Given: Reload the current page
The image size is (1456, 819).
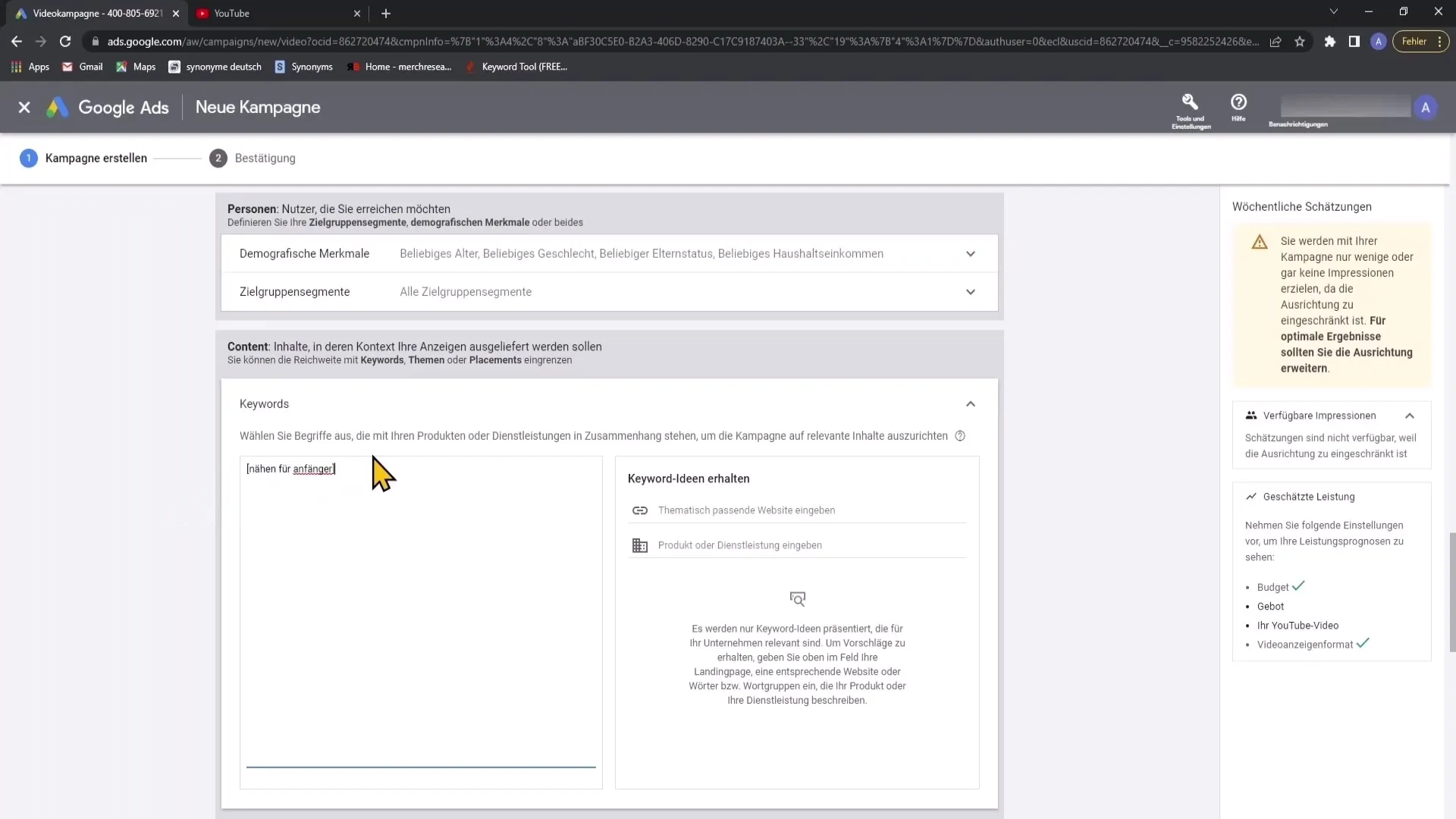Looking at the screenshot, I should pos(65,42).
